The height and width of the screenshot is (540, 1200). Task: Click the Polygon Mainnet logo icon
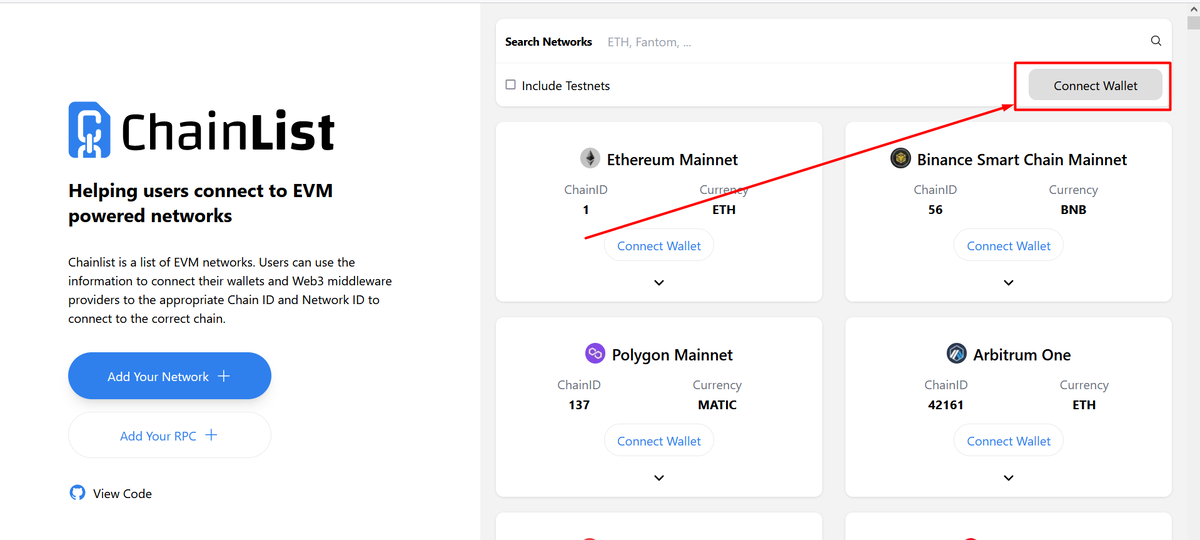pyautogui.click(x=595, y=354)
